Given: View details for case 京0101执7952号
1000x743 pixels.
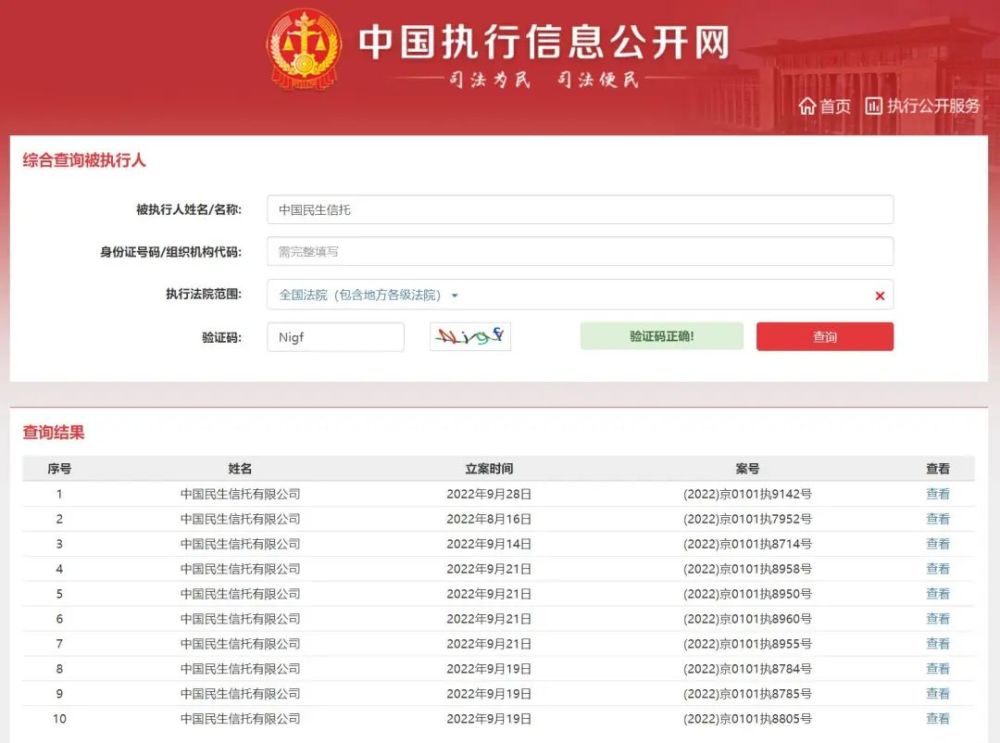Looking at the screenshot, I should coord(938,519).
